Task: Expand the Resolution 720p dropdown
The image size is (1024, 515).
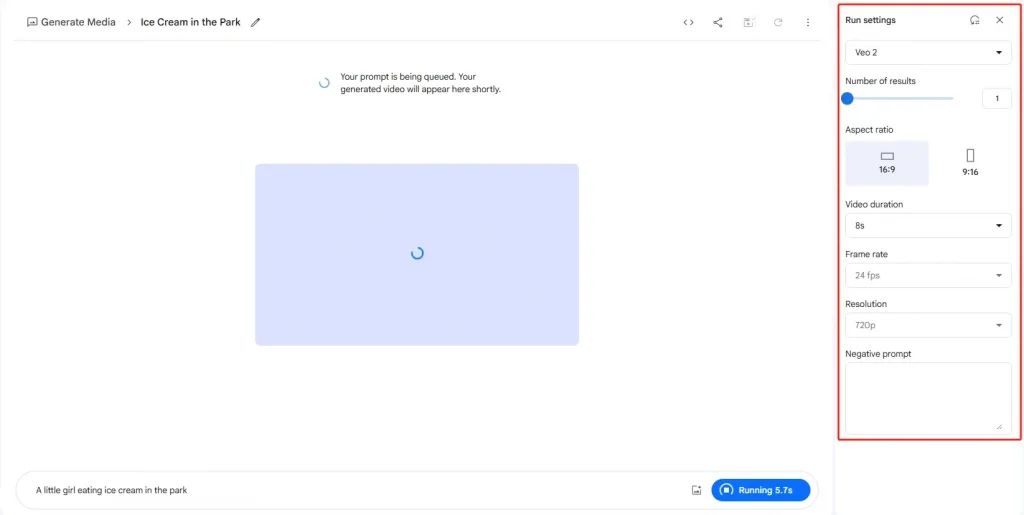Action: coord(928,325)
